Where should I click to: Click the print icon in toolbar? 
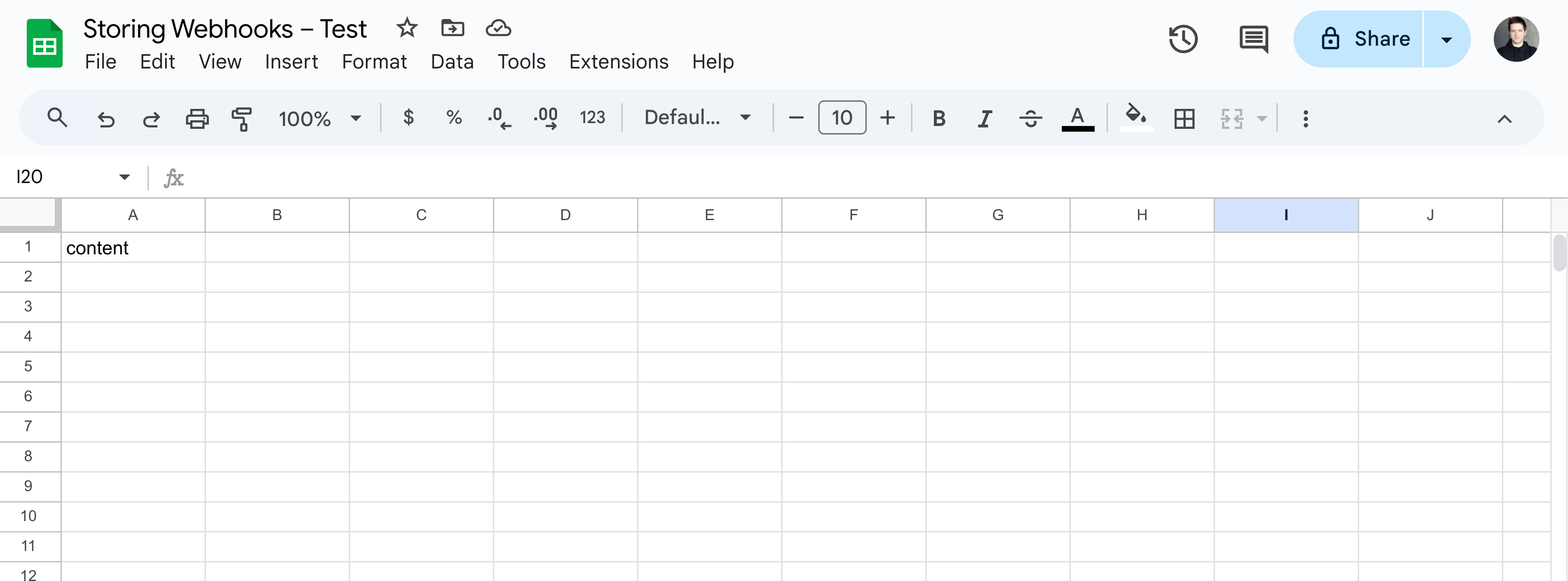point(196,118)
